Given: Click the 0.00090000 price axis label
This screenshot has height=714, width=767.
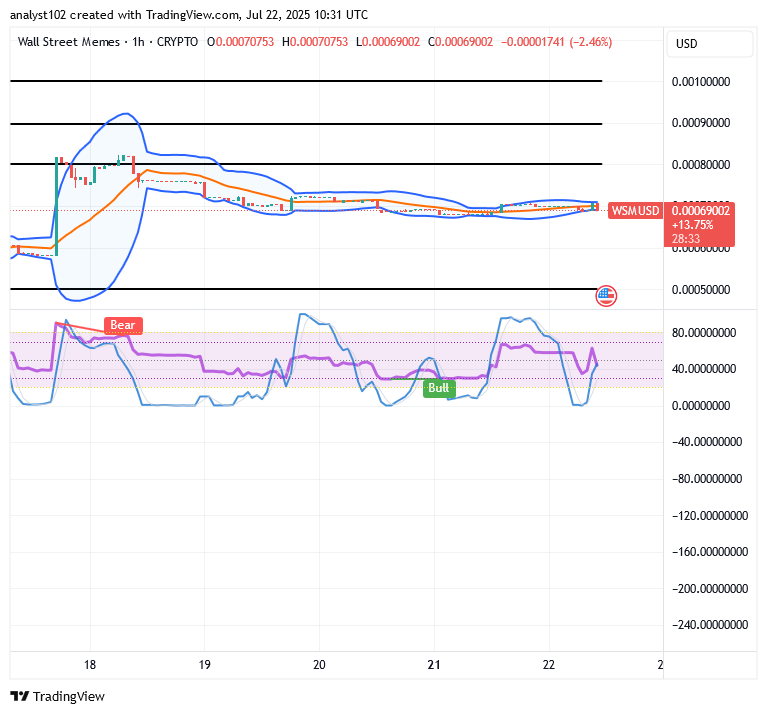Looking at the screenshot, I should [x=701, y=123].
